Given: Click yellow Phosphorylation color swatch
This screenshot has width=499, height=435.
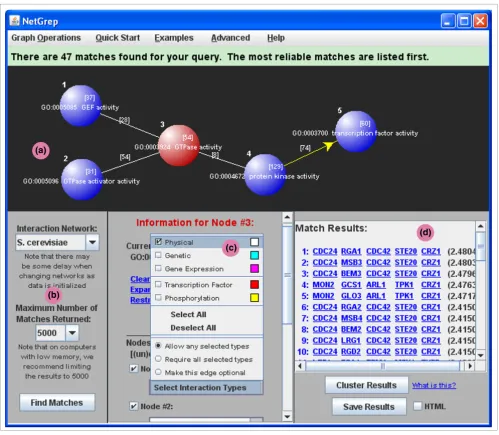Looking at the screenshot, I should tap(254, 298).
